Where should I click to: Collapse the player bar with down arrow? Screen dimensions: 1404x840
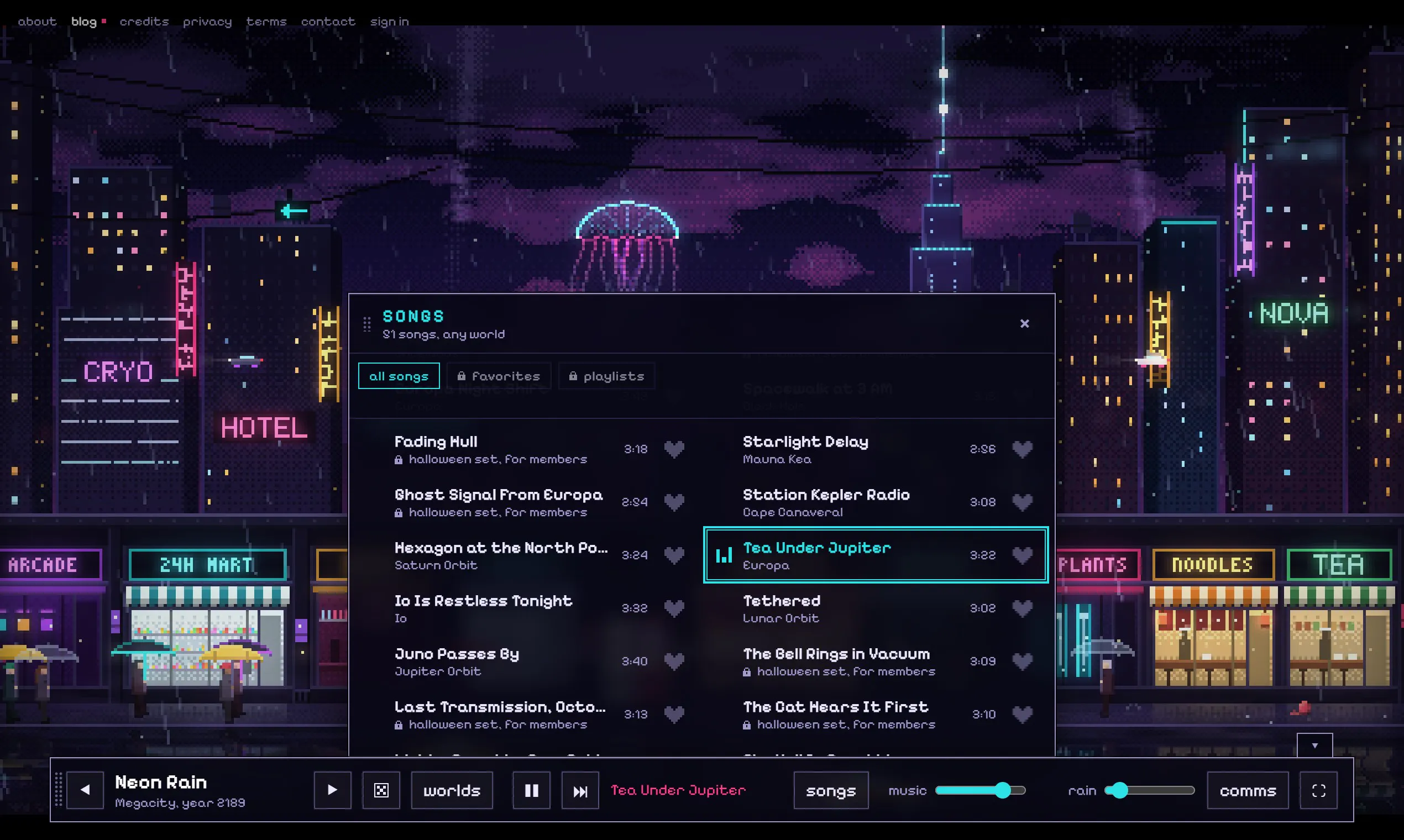click(x=1314, y=746)
